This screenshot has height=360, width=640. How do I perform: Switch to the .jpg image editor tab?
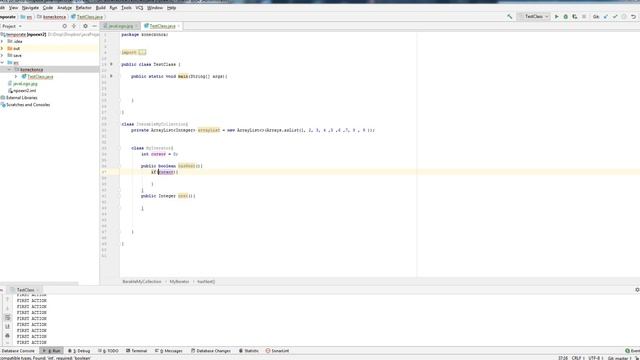120,26
